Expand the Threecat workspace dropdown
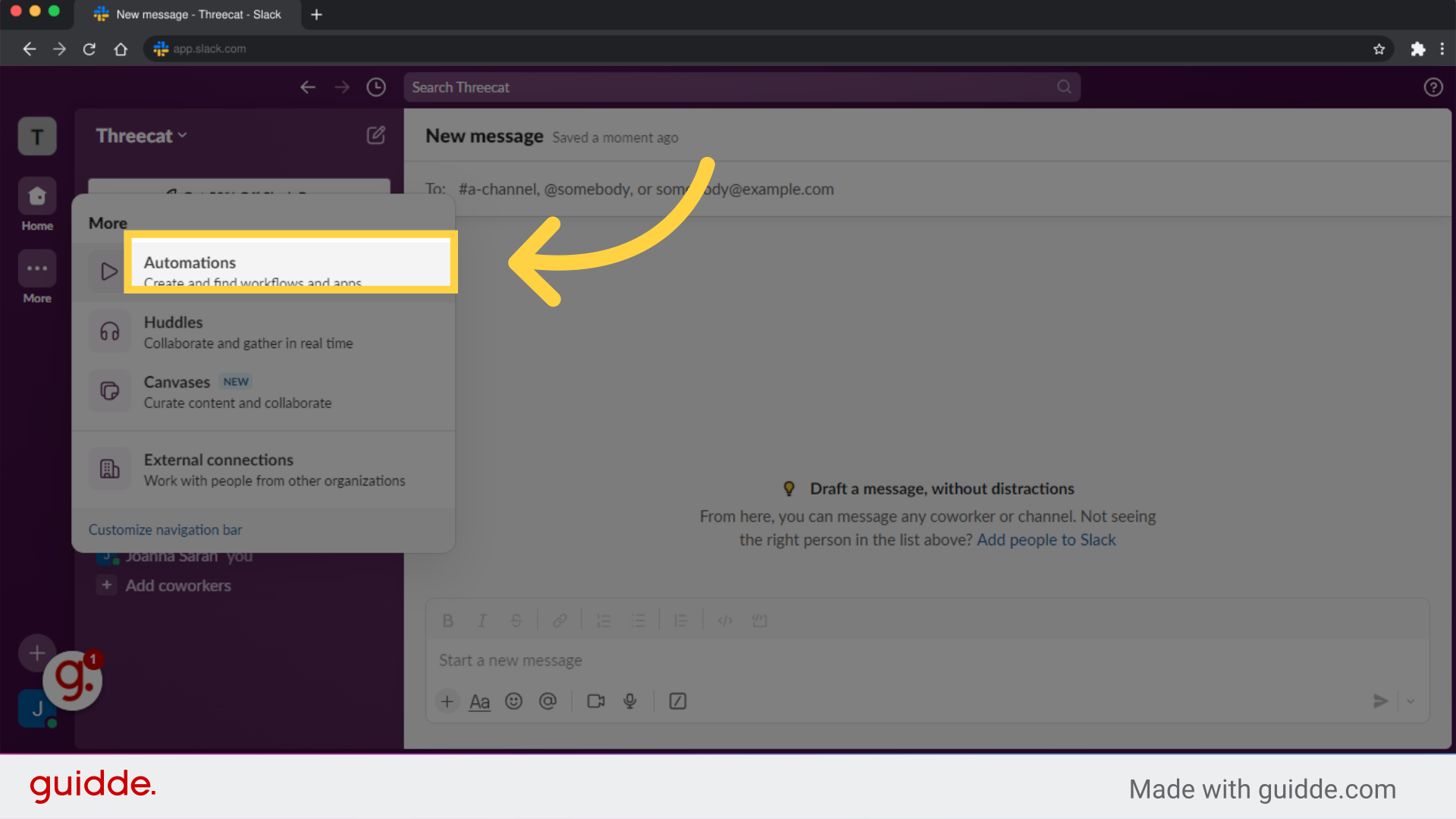This screenshot has height=819, width=1456. [x=141, y=136]
